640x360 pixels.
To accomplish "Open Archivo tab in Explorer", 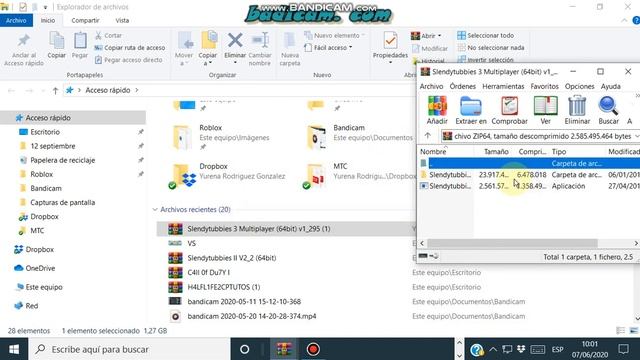I will pyautogui.click(x=16, y=20).
